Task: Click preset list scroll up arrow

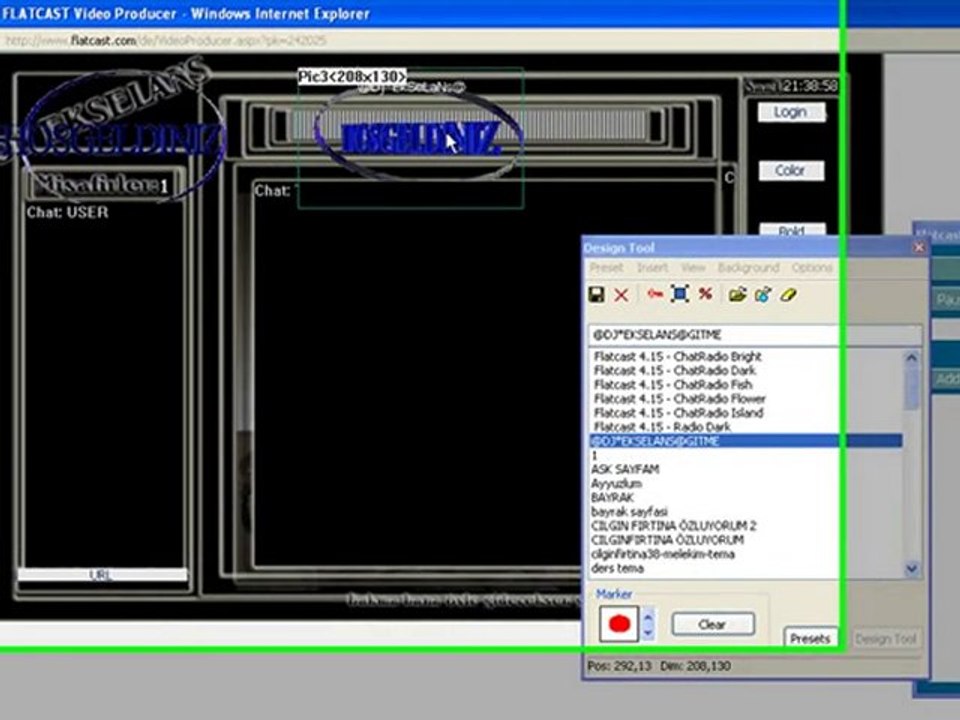Action: pyautogui.click(x=912, y=358)
